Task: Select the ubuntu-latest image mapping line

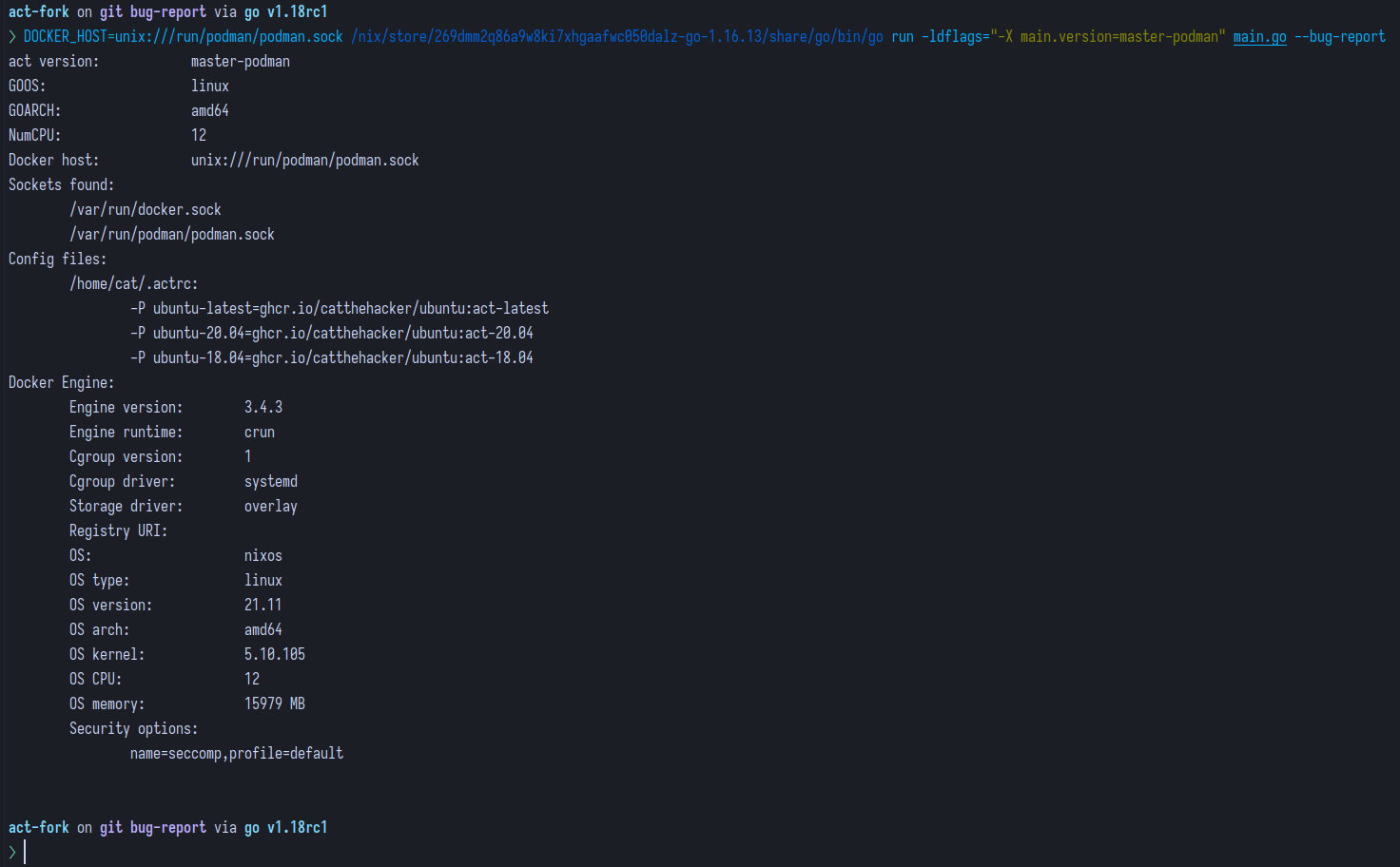Action: 340,309
